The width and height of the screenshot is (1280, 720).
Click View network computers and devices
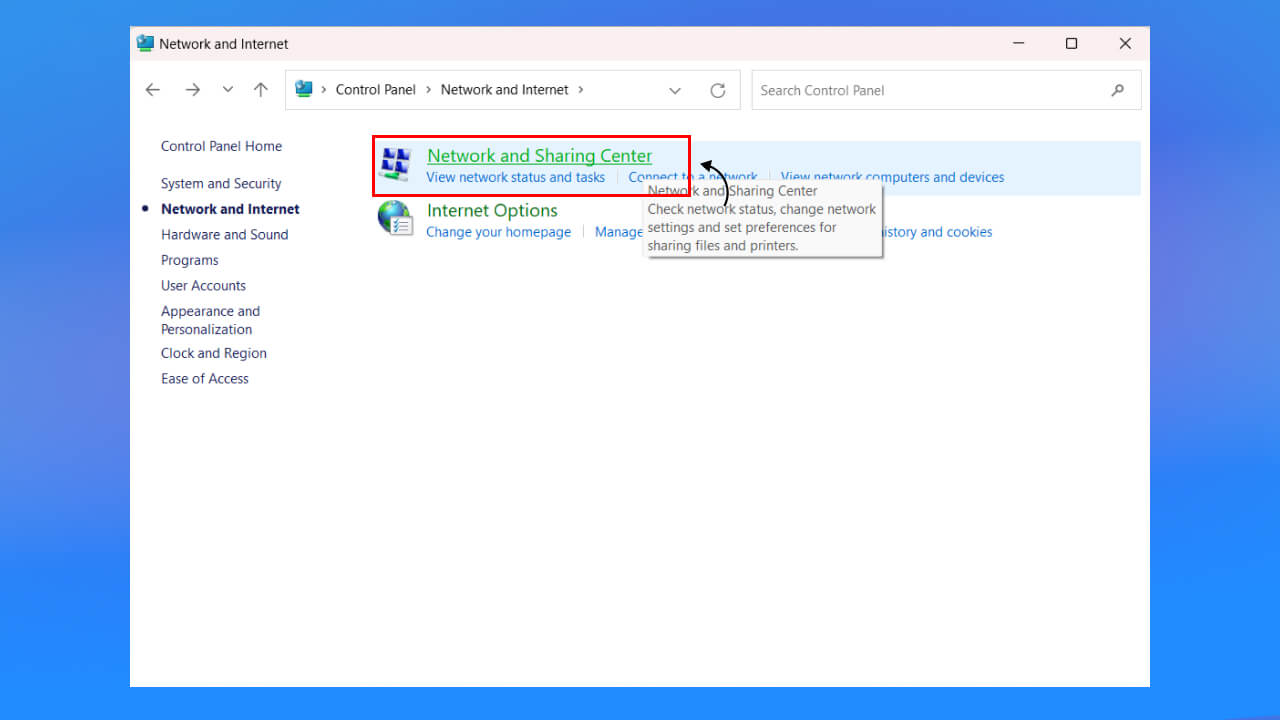892,177
